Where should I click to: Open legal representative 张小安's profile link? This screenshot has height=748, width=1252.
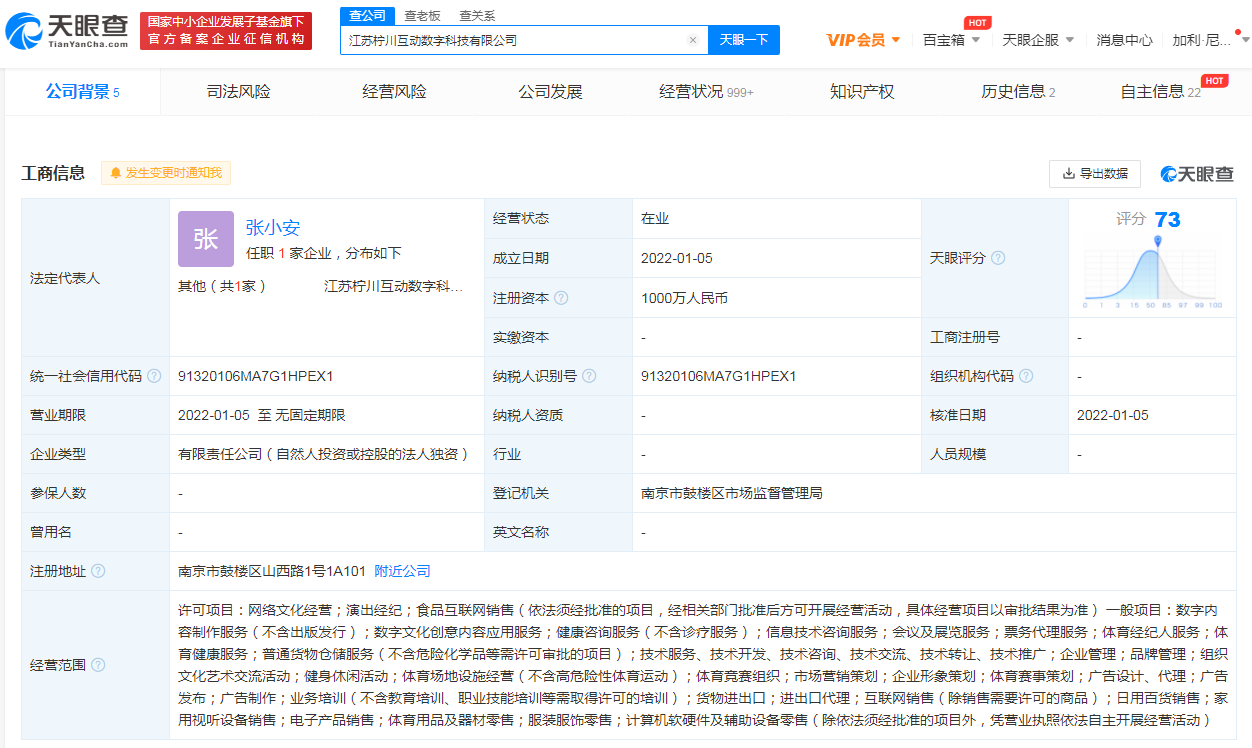tap(273, 227)
